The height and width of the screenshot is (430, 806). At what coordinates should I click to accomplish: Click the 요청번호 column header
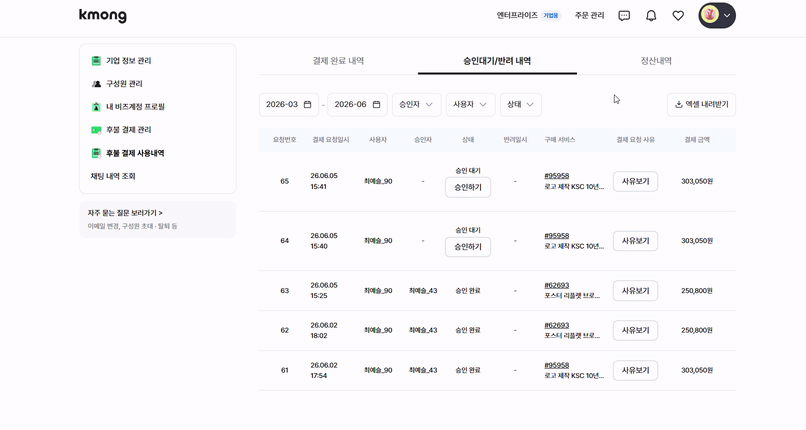[x=285, y=140]
